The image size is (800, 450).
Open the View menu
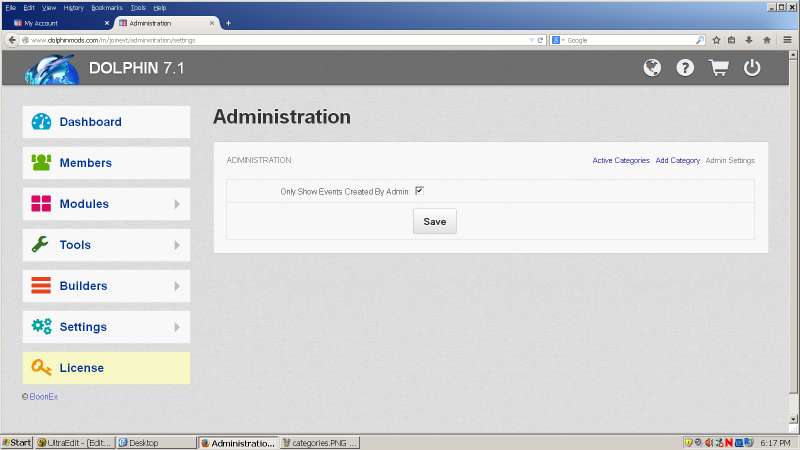coord(49,8)
